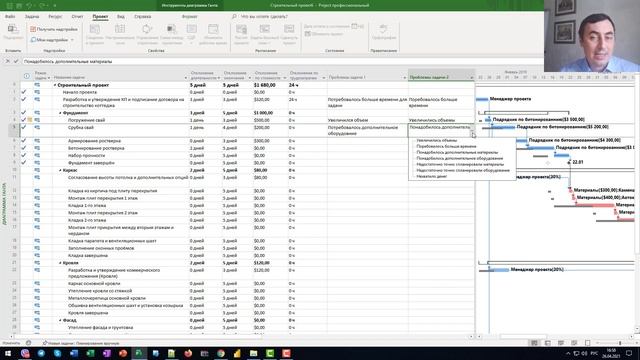Image resolution: width=640 pixels, height=360 pixels.
Task: Open Firefox from the taskbar
Action: click(188, 353)
